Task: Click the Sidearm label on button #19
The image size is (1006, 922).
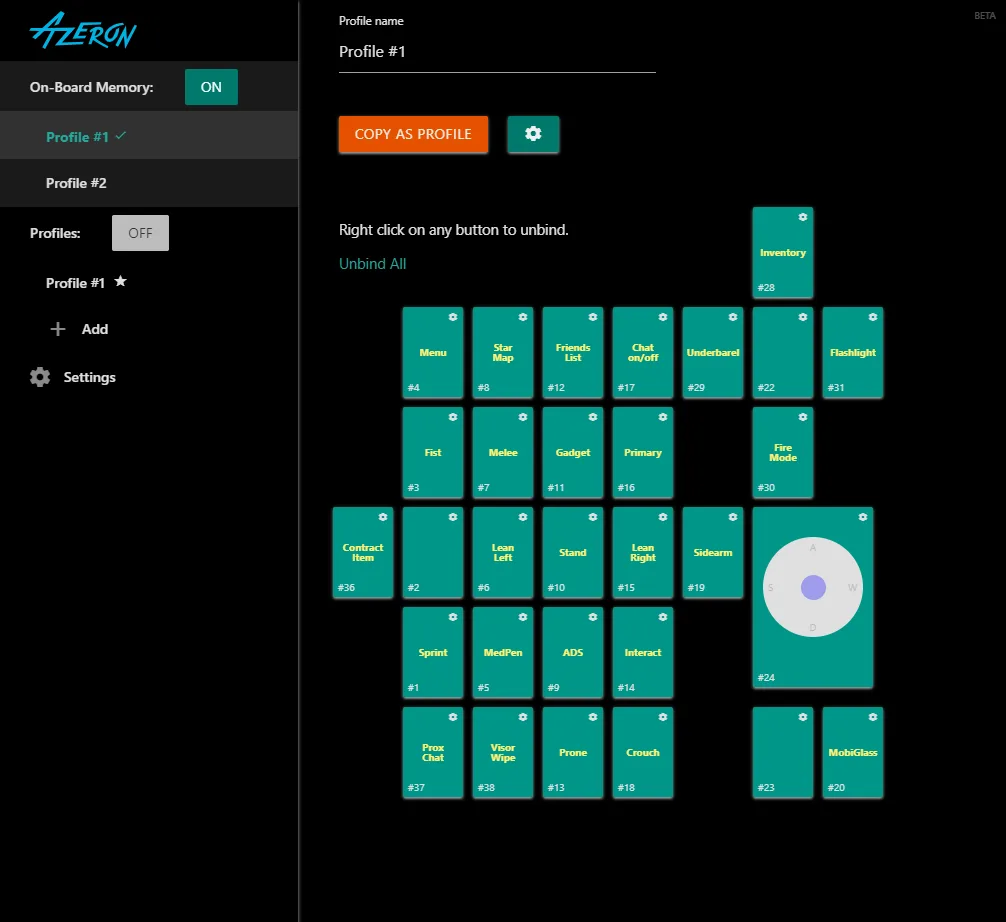Action: click(x=713, y=552)
